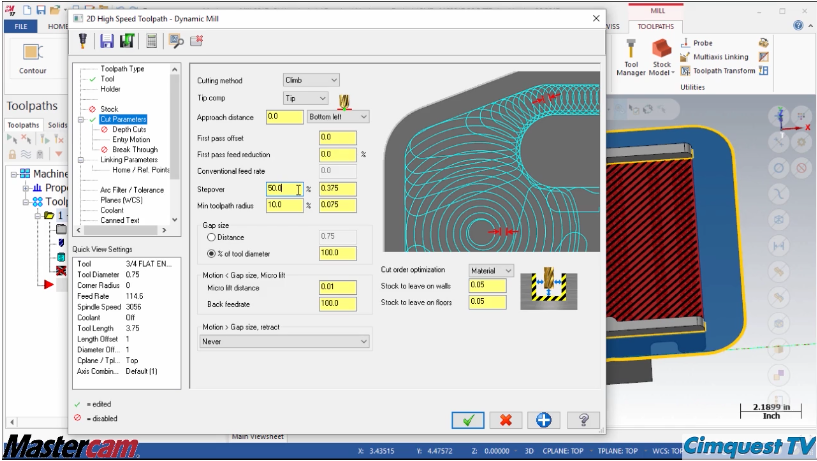Click the red-marked icon in dialog toolbar
817x461 pixels.
(x=196, y=40)
